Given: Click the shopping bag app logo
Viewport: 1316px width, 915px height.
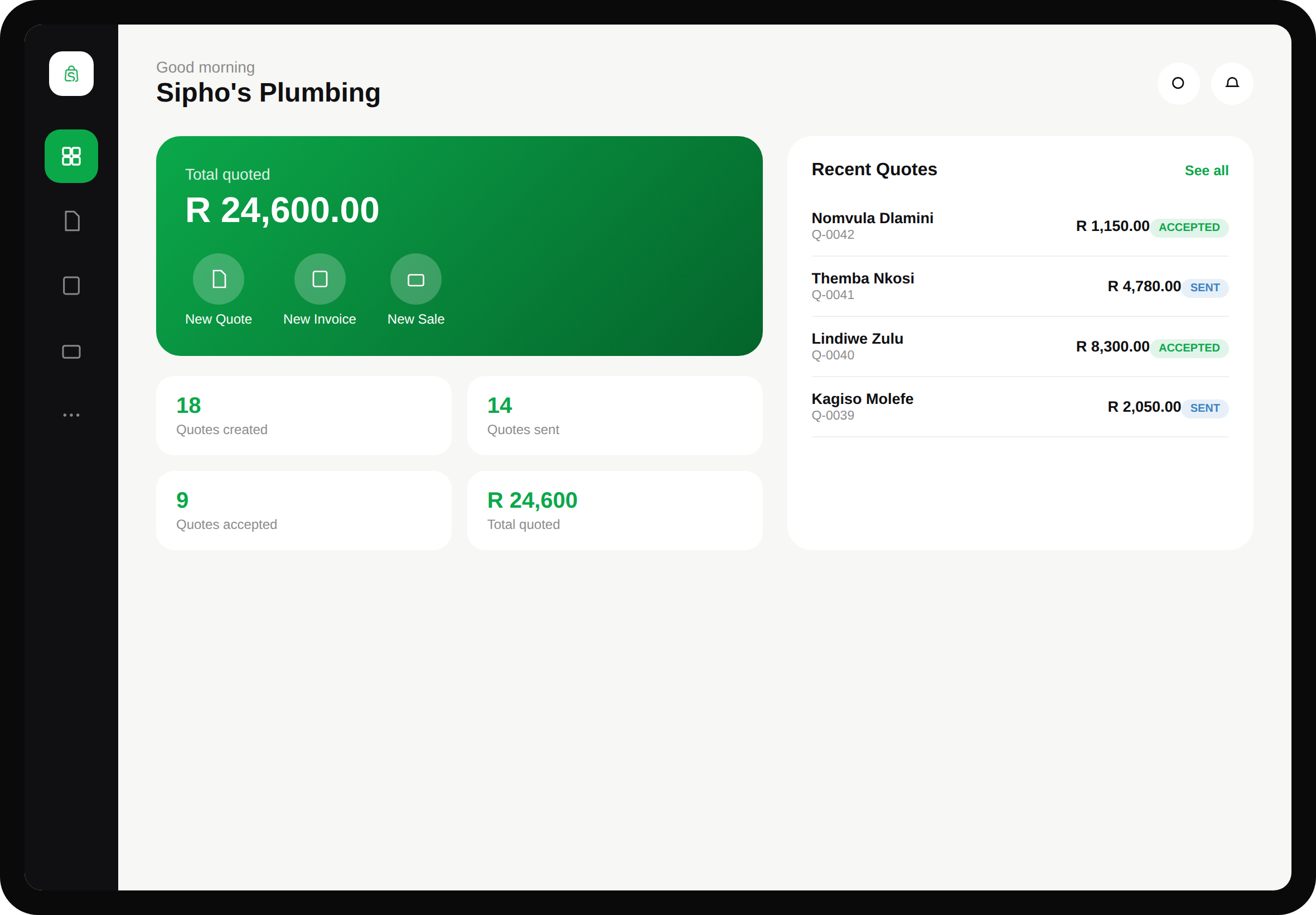Looking at the screenshot, I should click(71, 74).
